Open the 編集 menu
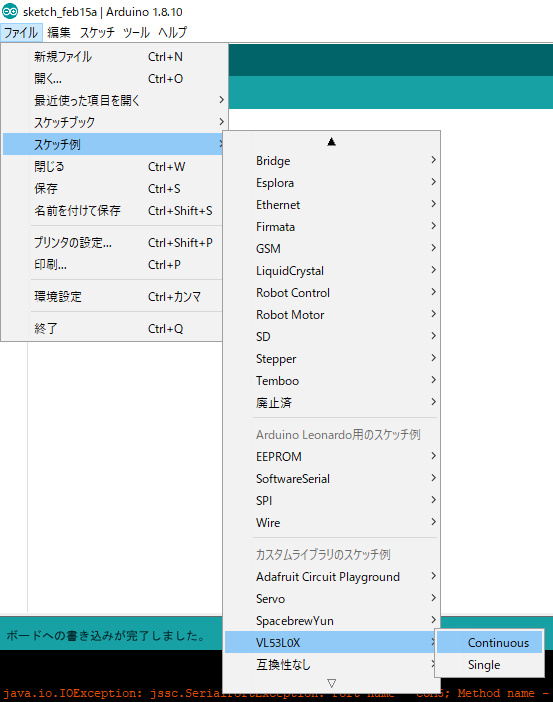The image size is (553, 702). click(x=59, y=33)
